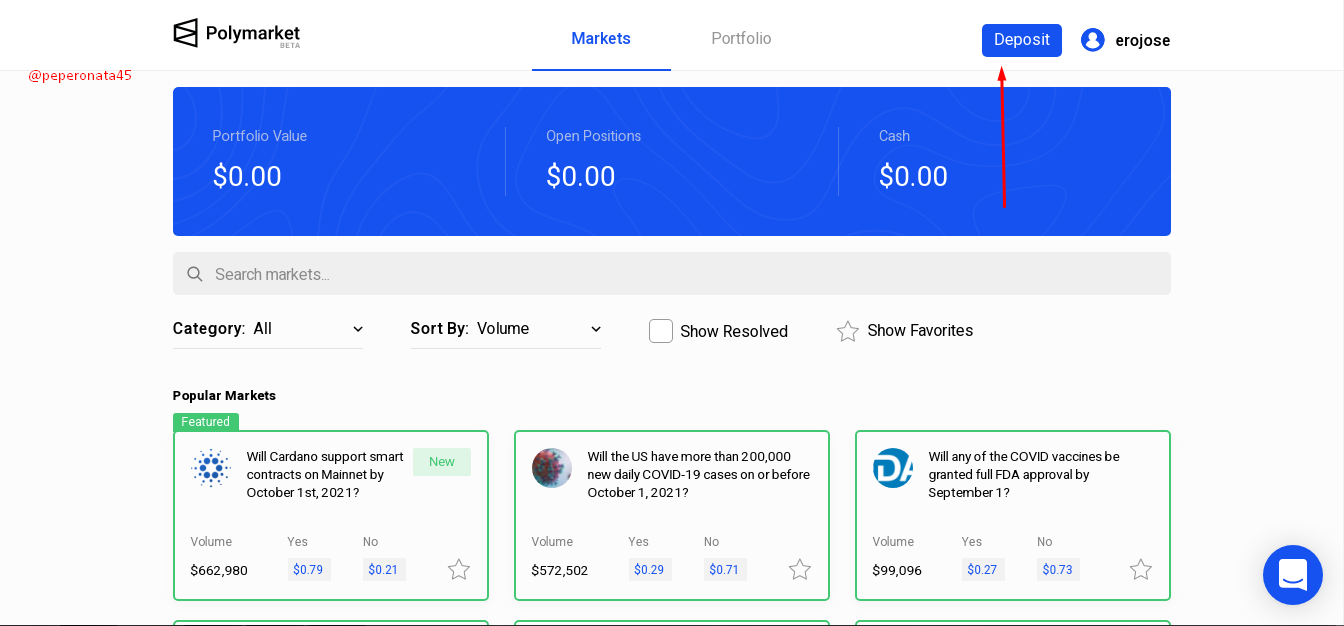Click the Cash $0.00 amount
This screenshot has height=626, width=1344.
point(913,177)
